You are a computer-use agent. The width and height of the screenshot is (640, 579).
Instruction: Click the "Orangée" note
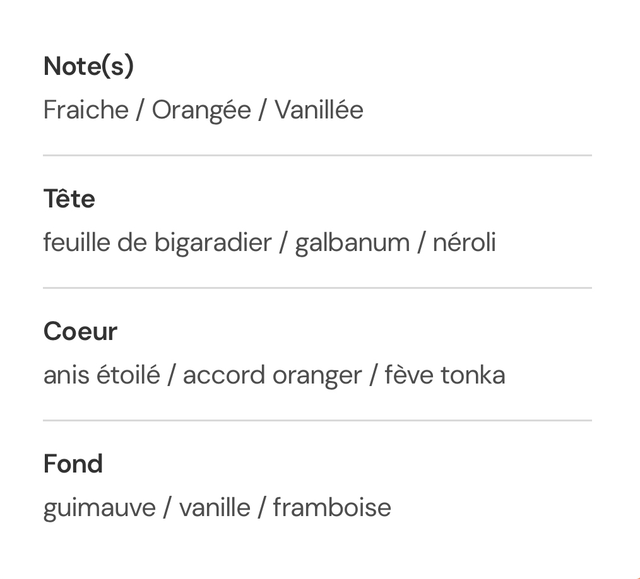[x=201, y=110]
